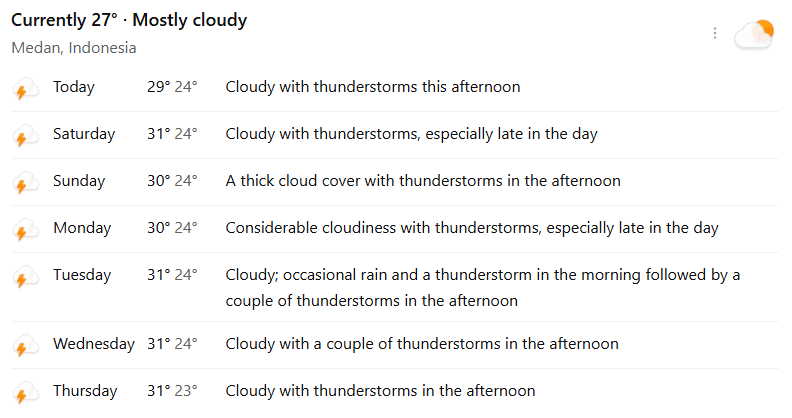
Task: Click Monday's considerable cloudiness description
Action: [x=472, y=228]
